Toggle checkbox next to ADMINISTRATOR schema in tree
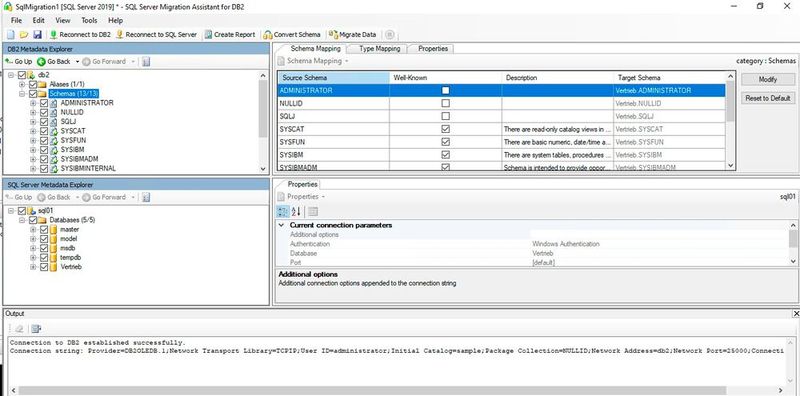Screen dimensions: 800x396 [x=44, y=103]
